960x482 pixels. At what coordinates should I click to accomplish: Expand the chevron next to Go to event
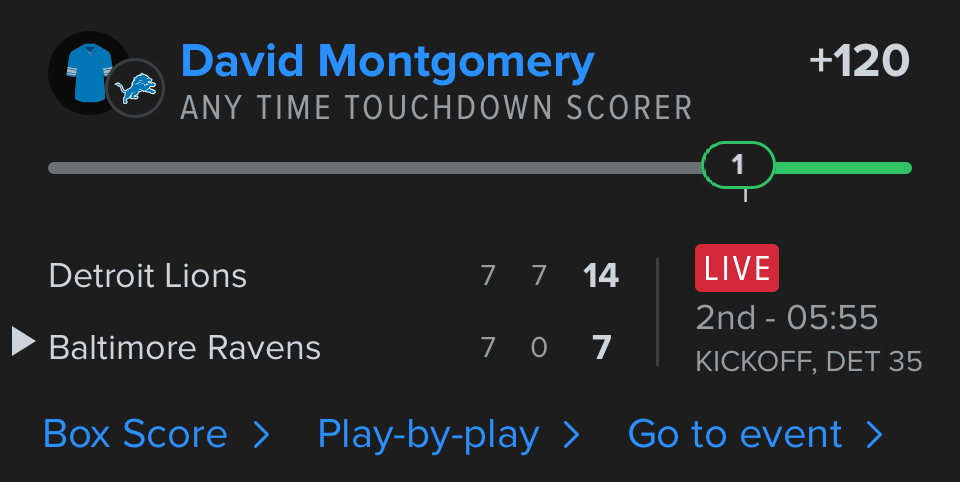coord(875,434)
